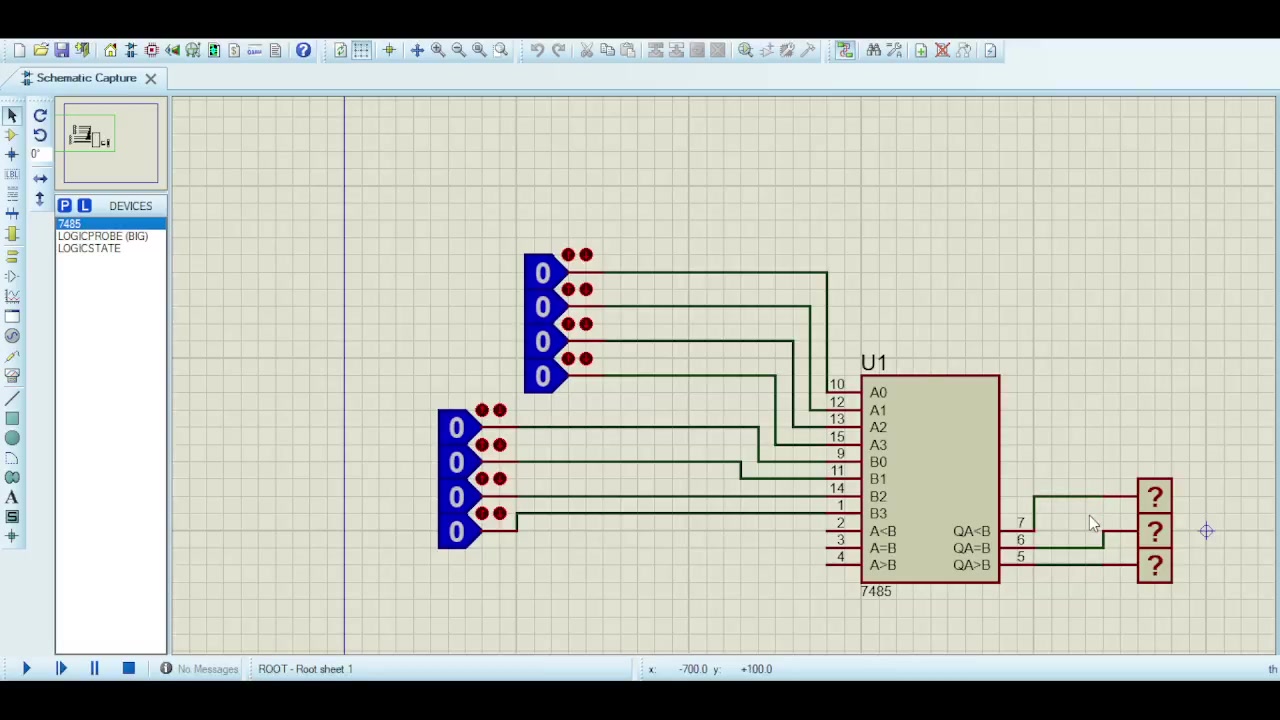Toggle bottom logic state of lower input group
The image size is (1280, 720).
[x=457, y=530]
